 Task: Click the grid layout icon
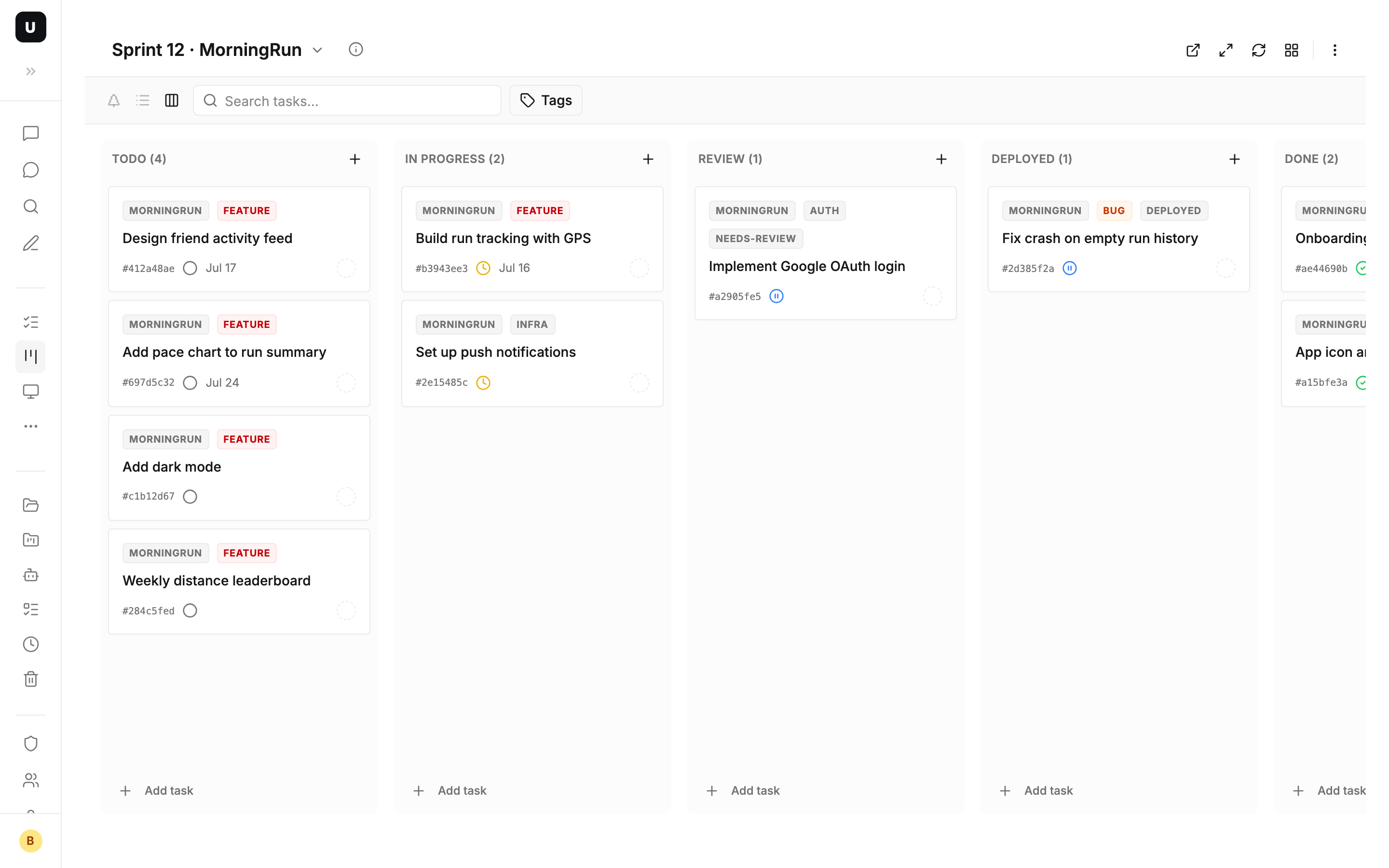pyautogui.click(x=1292, y=50)
